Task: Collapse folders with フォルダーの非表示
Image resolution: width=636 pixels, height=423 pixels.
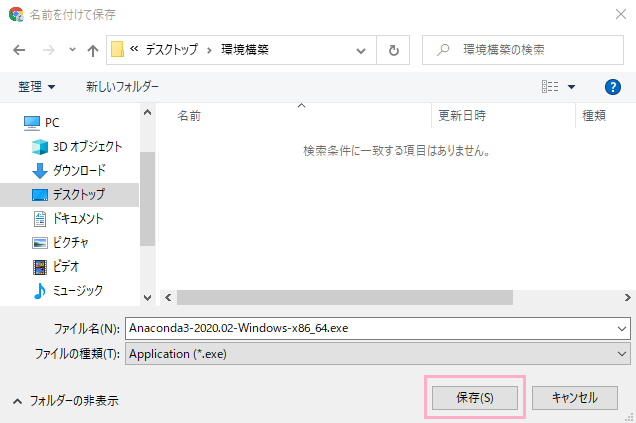Action: [66, 401]
